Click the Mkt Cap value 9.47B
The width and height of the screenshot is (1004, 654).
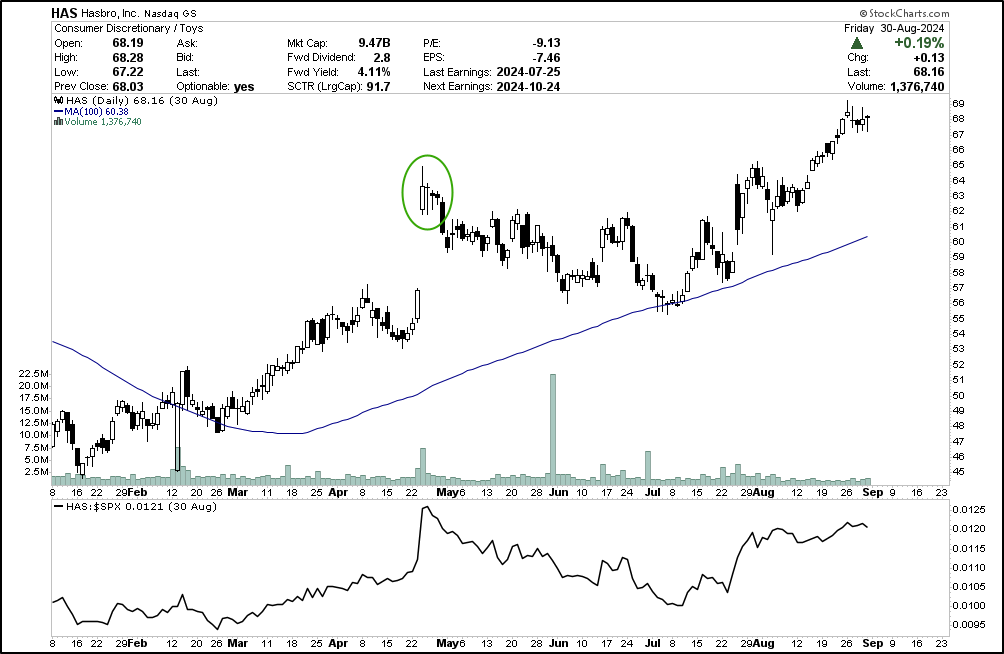[x=374, y=43]
